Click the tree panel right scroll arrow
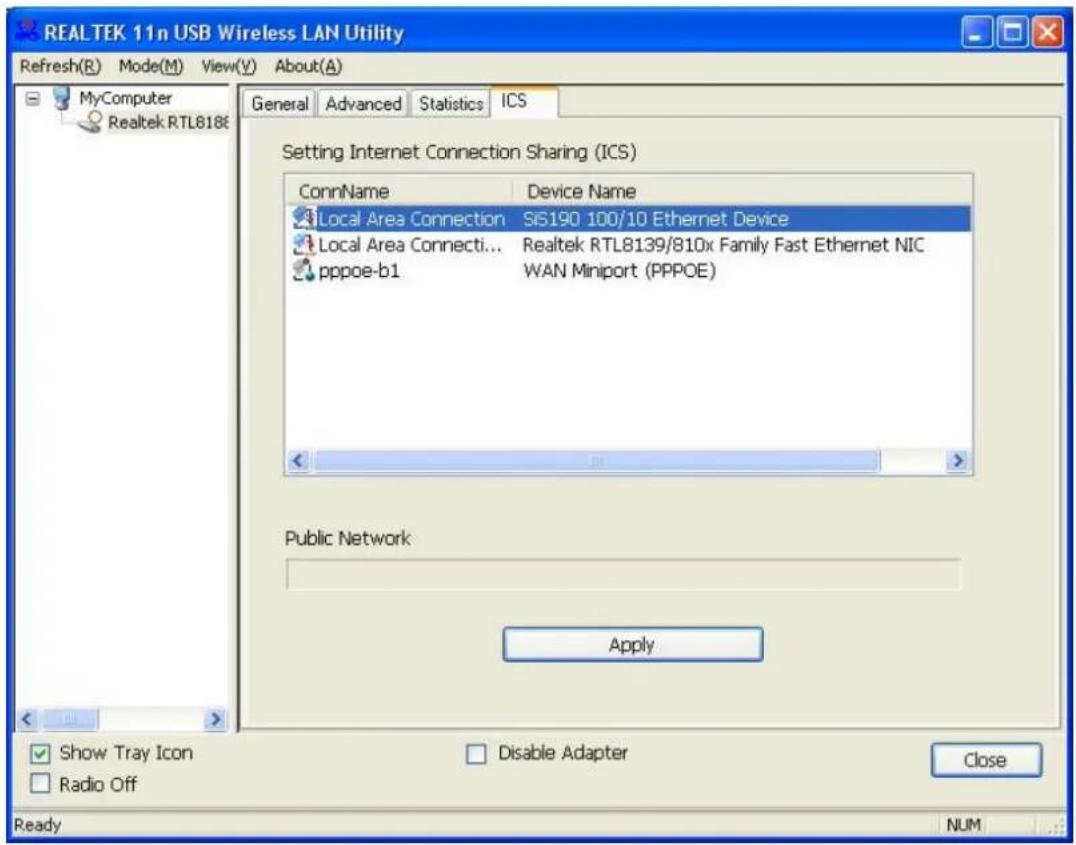 point(215,719)
